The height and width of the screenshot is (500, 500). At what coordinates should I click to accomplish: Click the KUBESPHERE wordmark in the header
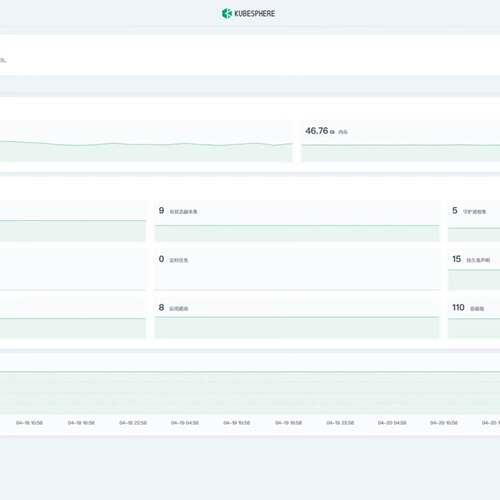[255, 13]
